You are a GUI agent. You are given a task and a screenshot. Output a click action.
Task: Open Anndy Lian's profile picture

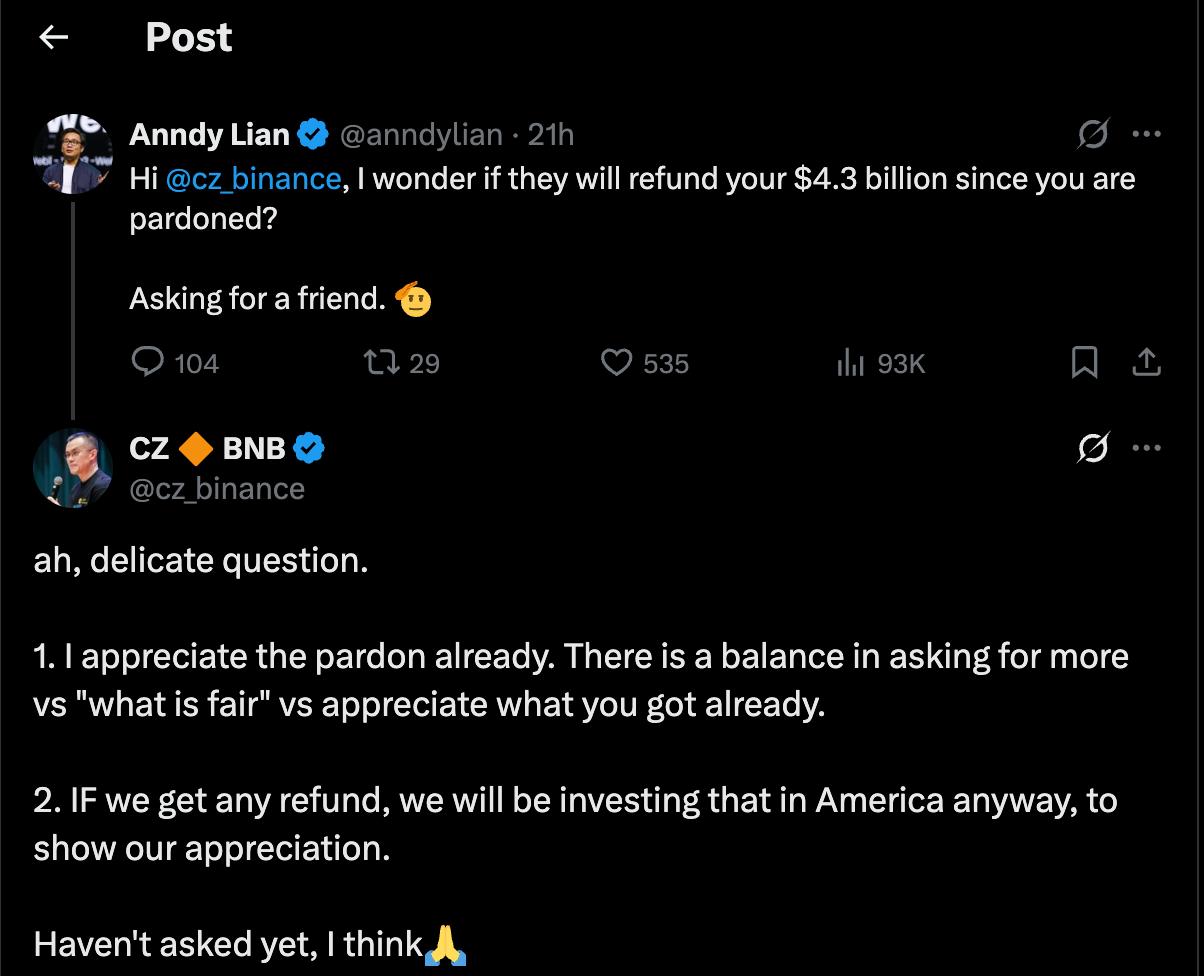coord(72,151)
